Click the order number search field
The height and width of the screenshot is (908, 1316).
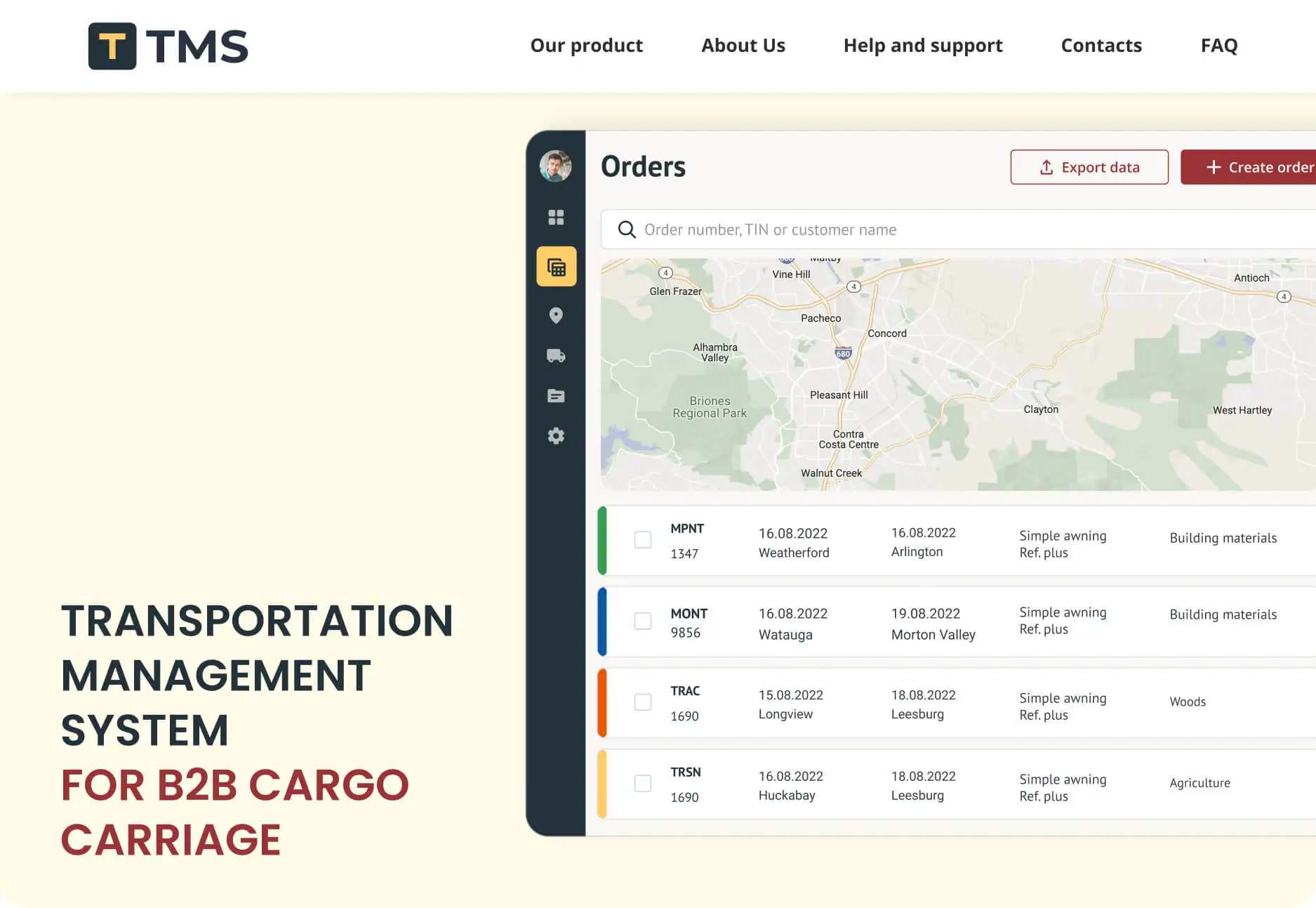point(959,230)
